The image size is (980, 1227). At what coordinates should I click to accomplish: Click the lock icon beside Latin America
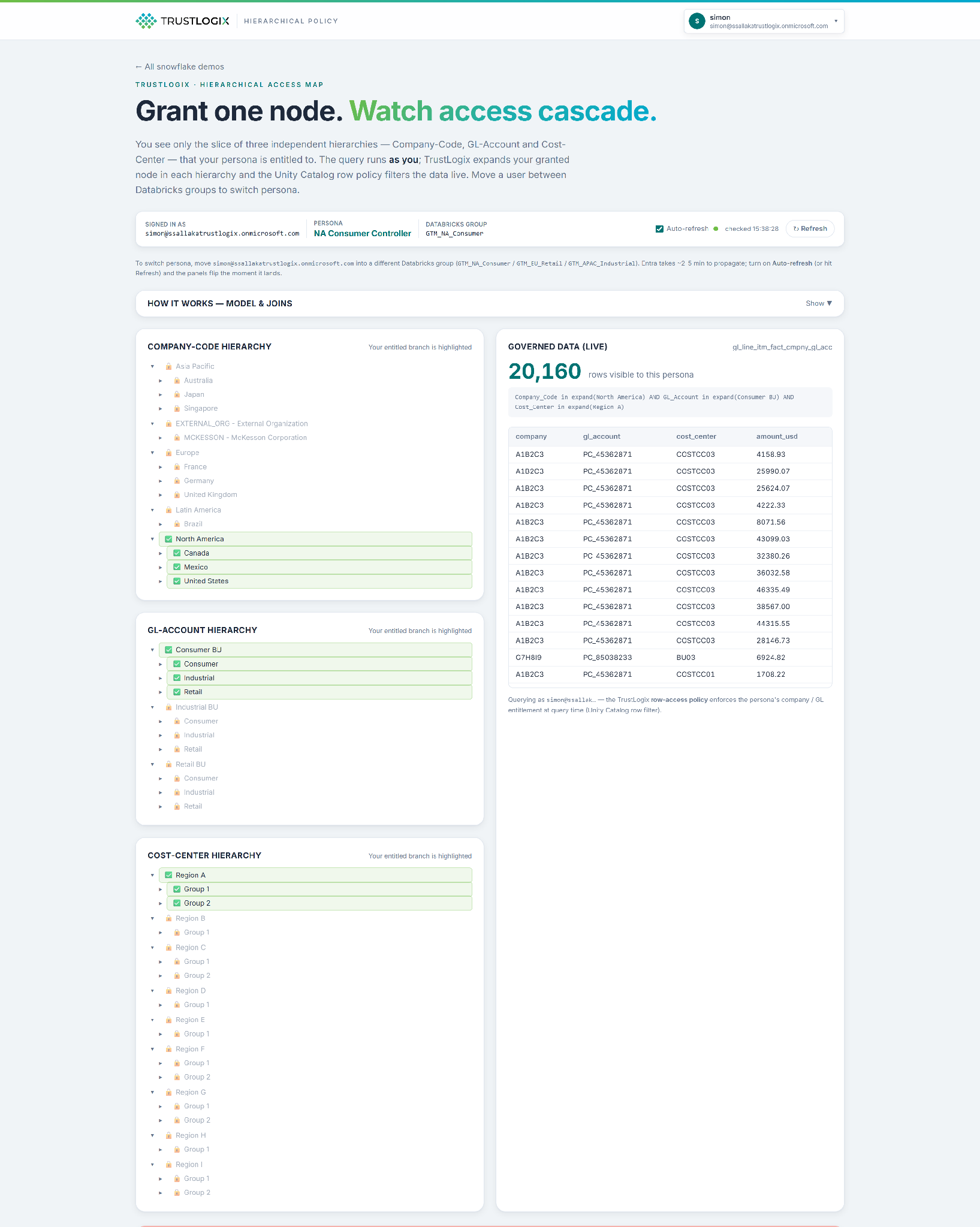tap(168, 510)
